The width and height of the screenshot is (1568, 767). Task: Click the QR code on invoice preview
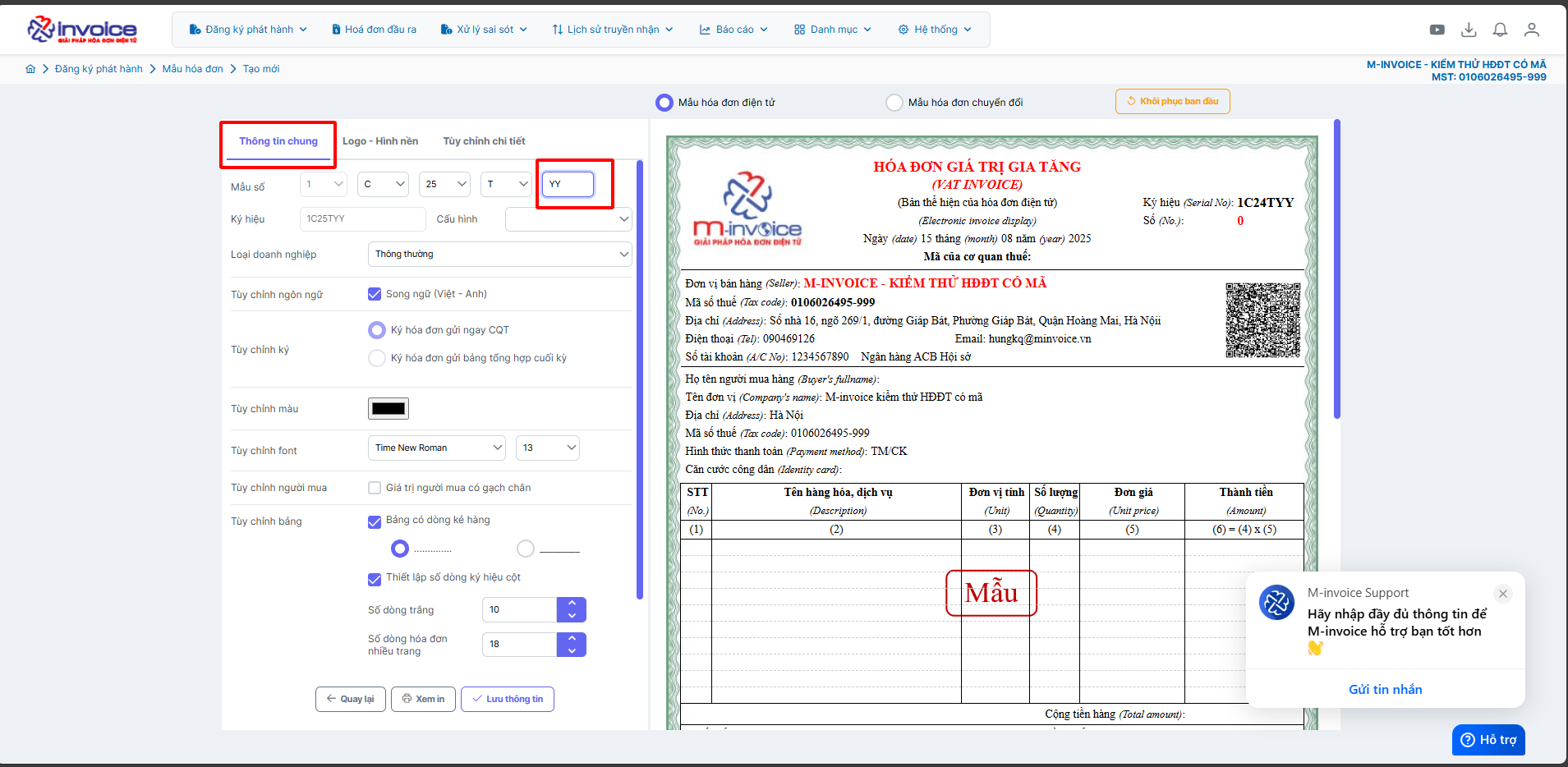pos(1262,320)
